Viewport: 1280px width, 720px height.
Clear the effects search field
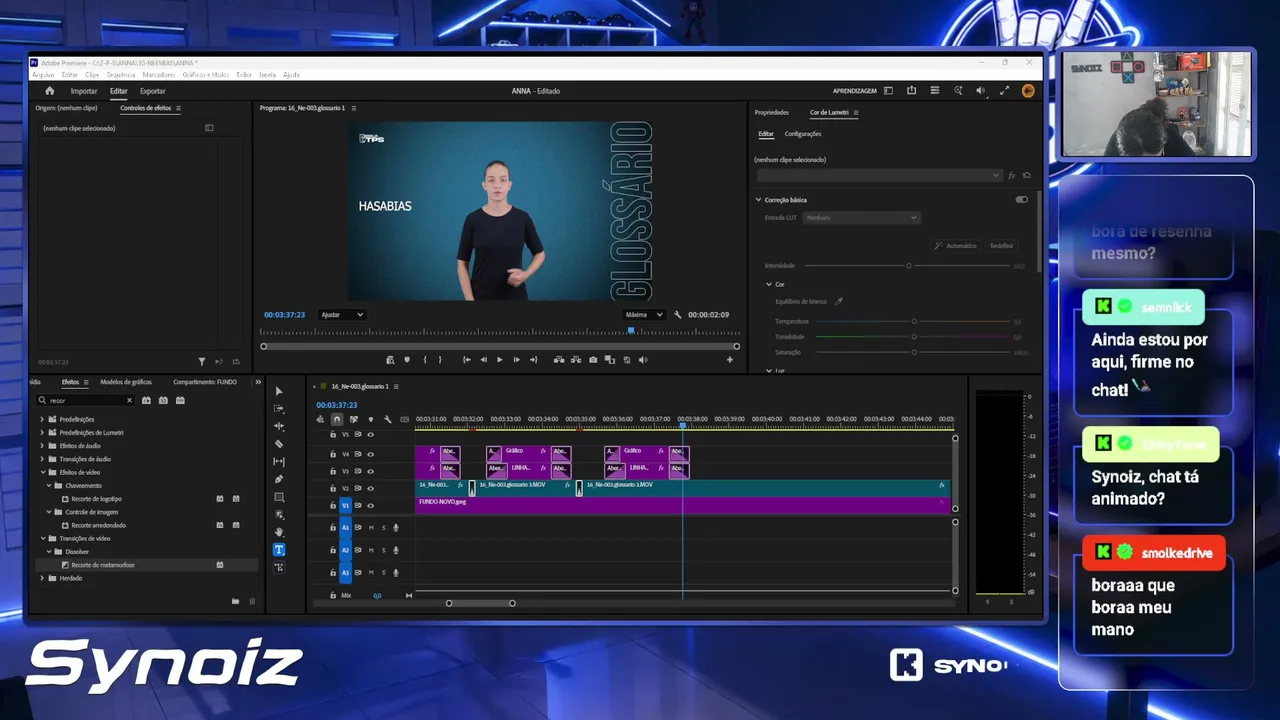click(129, 400)
